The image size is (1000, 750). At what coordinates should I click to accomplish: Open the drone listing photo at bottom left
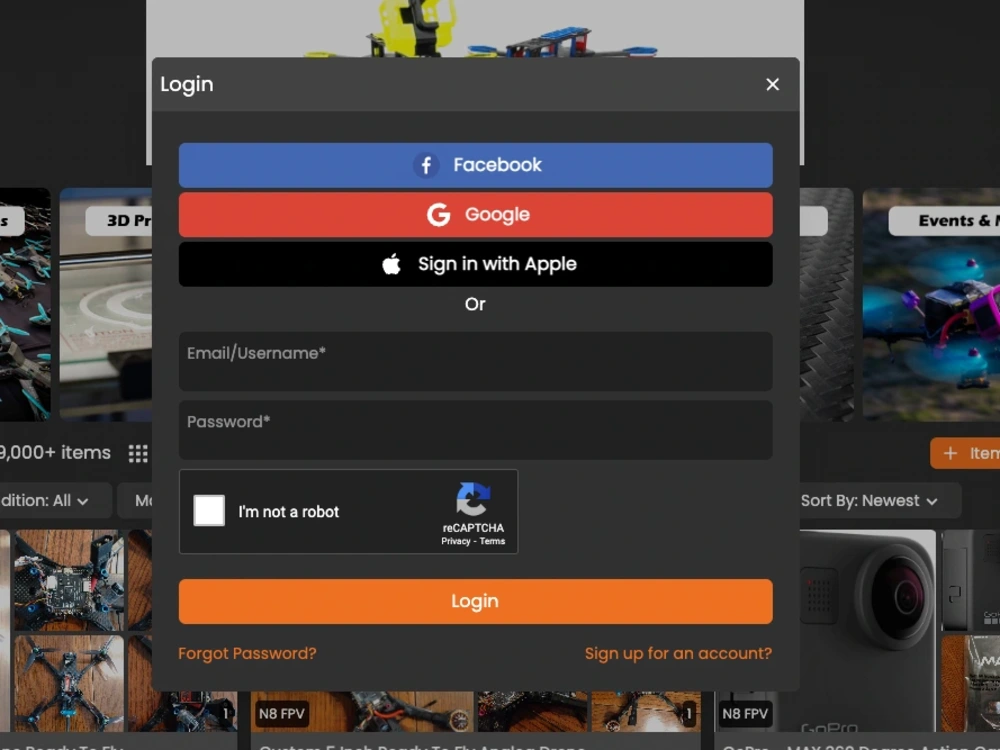69,683
